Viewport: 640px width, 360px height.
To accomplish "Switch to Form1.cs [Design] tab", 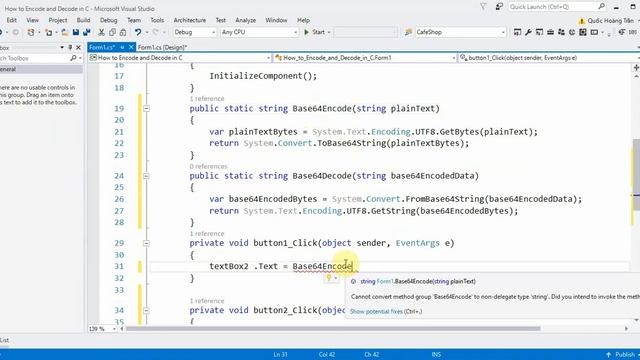I will point(162,47).
